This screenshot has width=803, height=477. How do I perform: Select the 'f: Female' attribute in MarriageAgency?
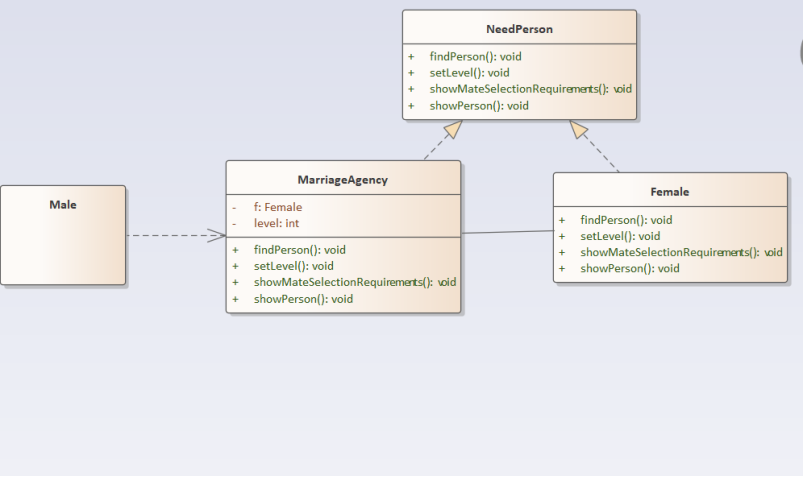click(x=278, y=207)
